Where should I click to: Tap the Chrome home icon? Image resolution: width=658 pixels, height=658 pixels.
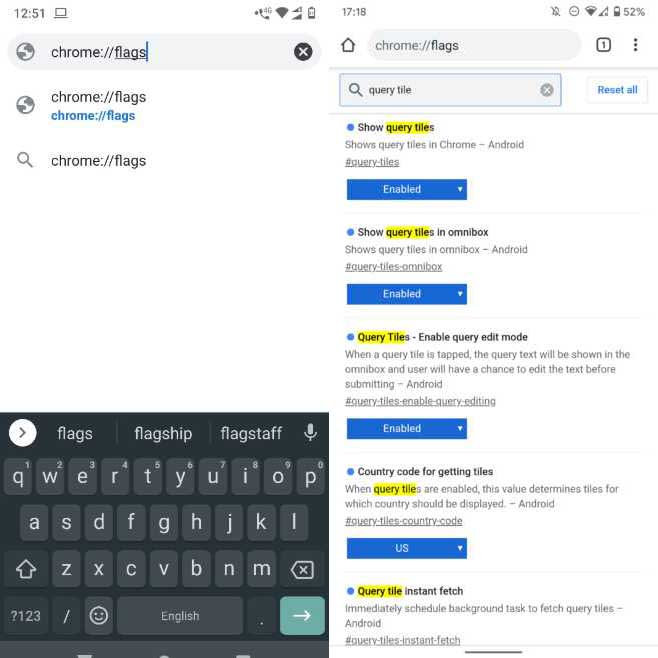click(348, 45)
